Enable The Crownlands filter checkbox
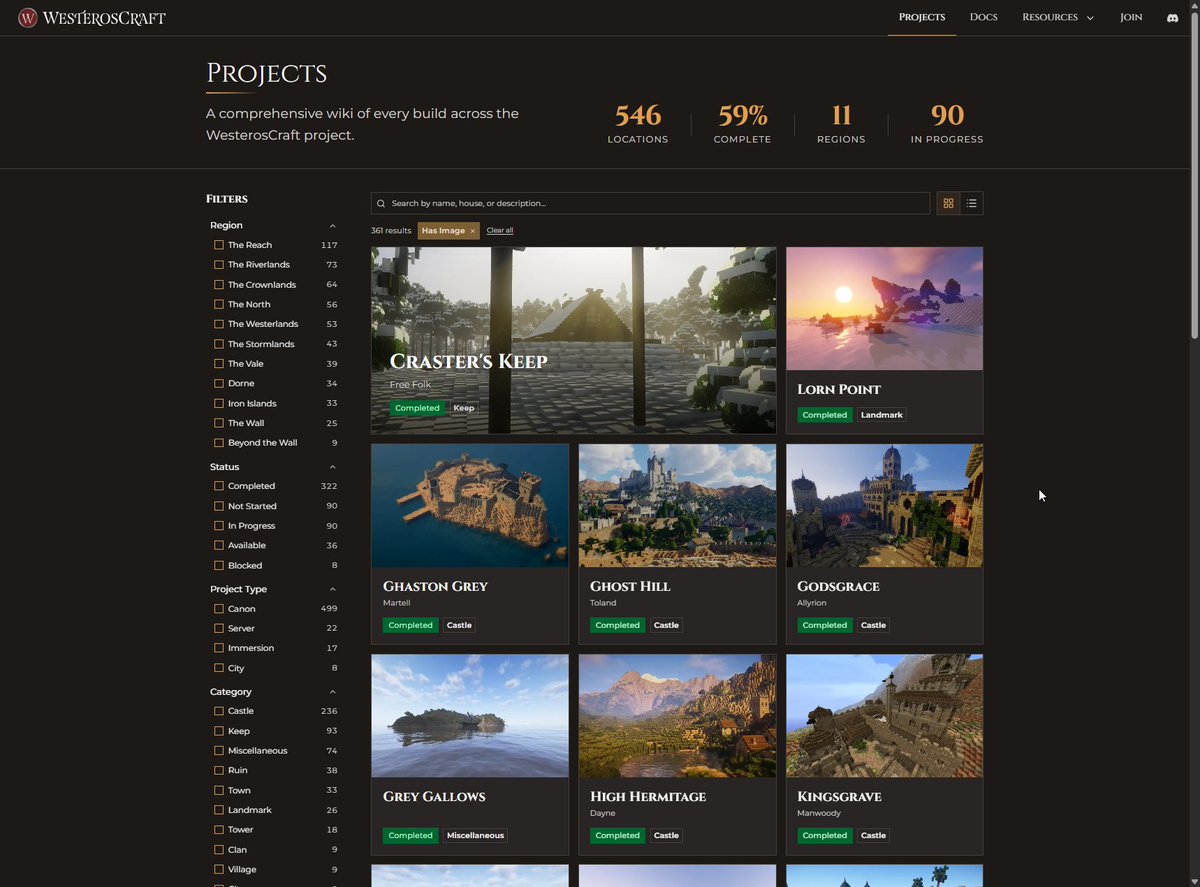The height and width of the screenshot is (887, 1200). click(219, 285)
